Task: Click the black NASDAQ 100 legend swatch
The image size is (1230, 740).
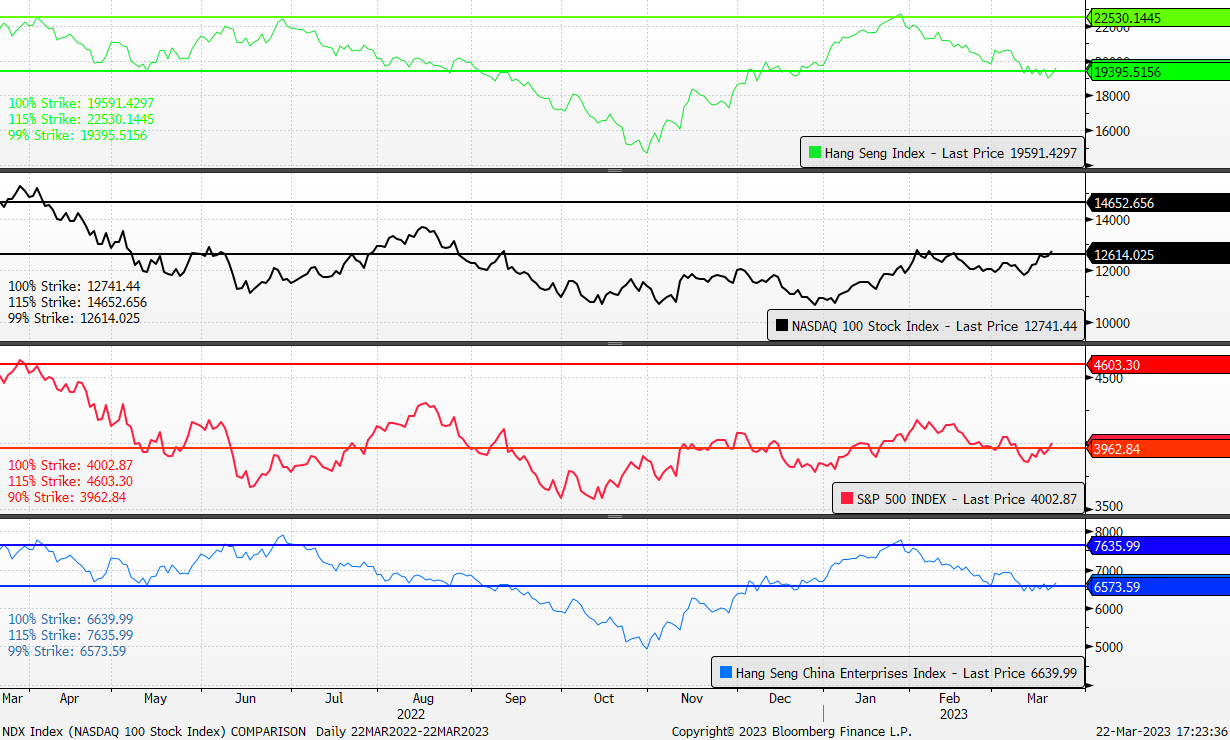Action: [x=782, y=325]
